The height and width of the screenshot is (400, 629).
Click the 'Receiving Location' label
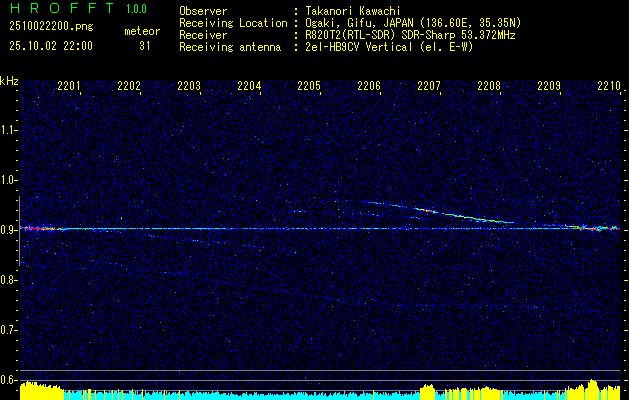pyautogui.click(x=233, y=23)
